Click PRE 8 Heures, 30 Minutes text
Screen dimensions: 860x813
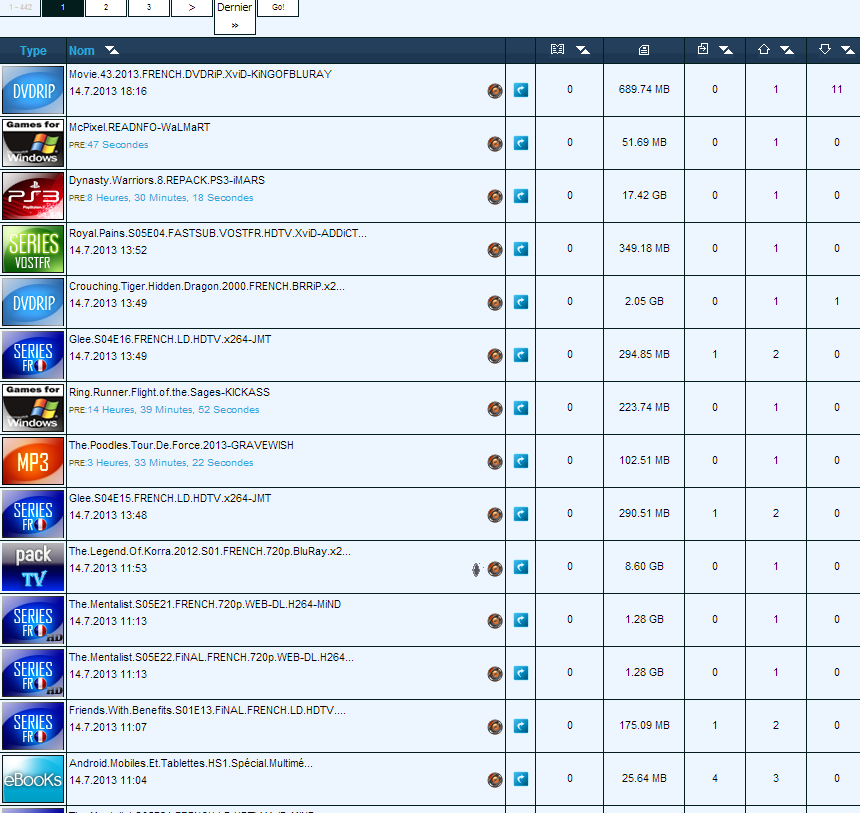[x=161, y=197]
